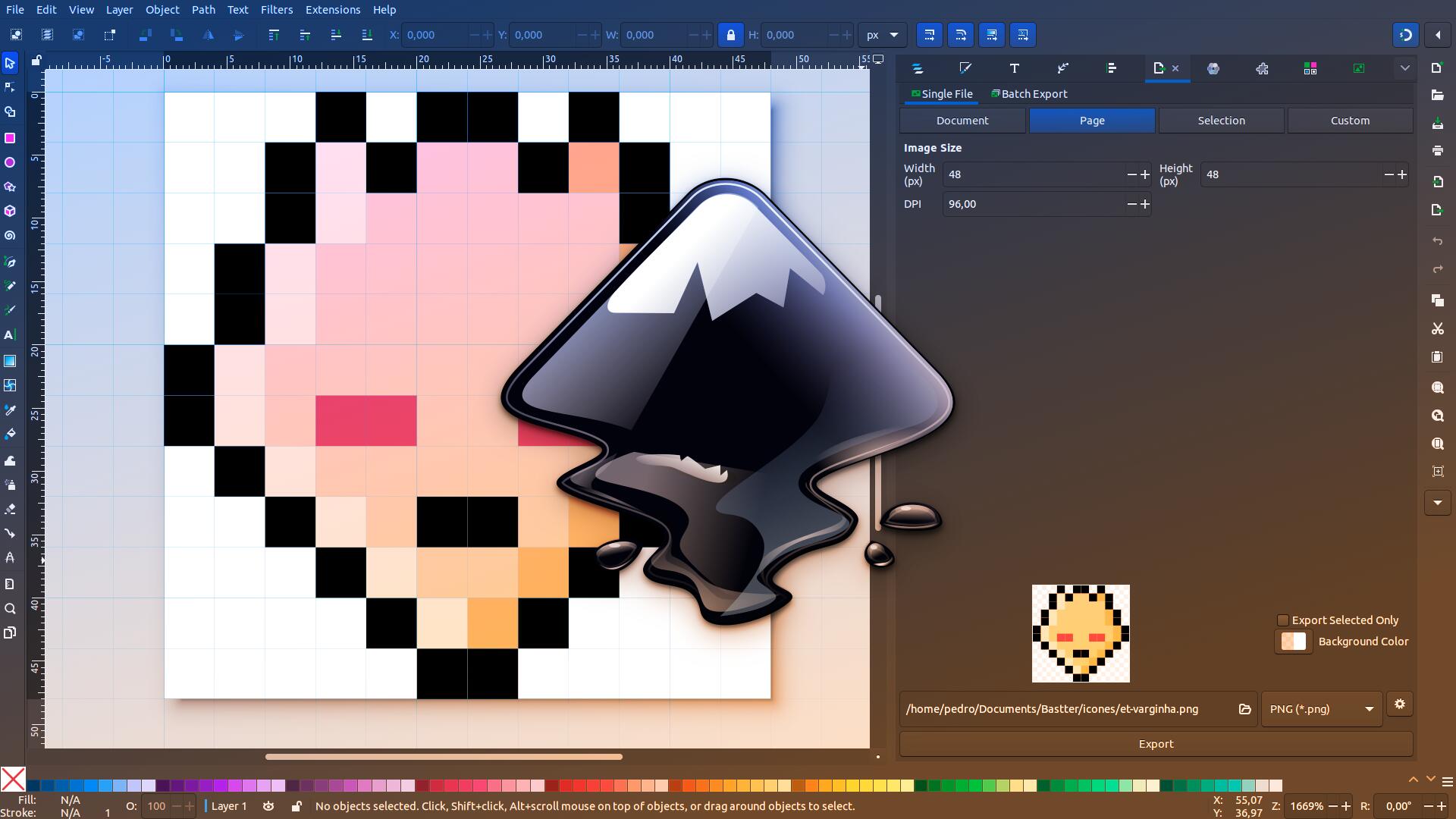Select the Spiral tool
The height and width of the screenshot is (819, 1456).
pos(10,236)
